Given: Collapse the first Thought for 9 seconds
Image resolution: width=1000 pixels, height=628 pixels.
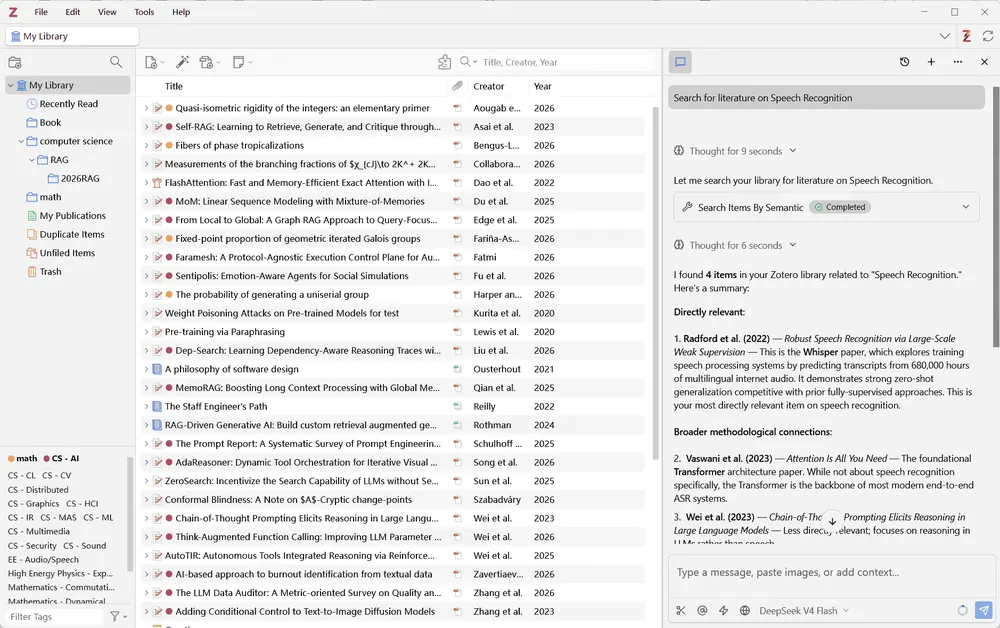Looking at the screenshot, I should click(x=735, y=151).
